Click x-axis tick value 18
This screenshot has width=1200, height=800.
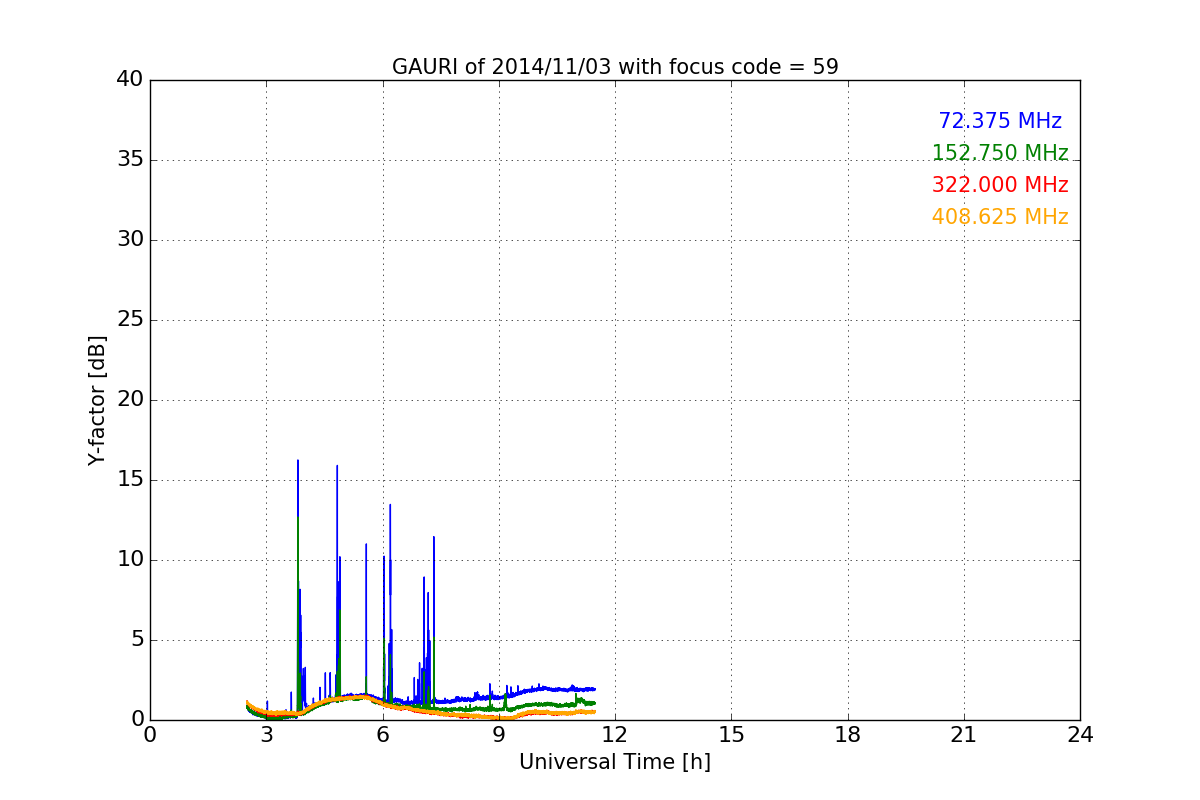tap(848, 735)
